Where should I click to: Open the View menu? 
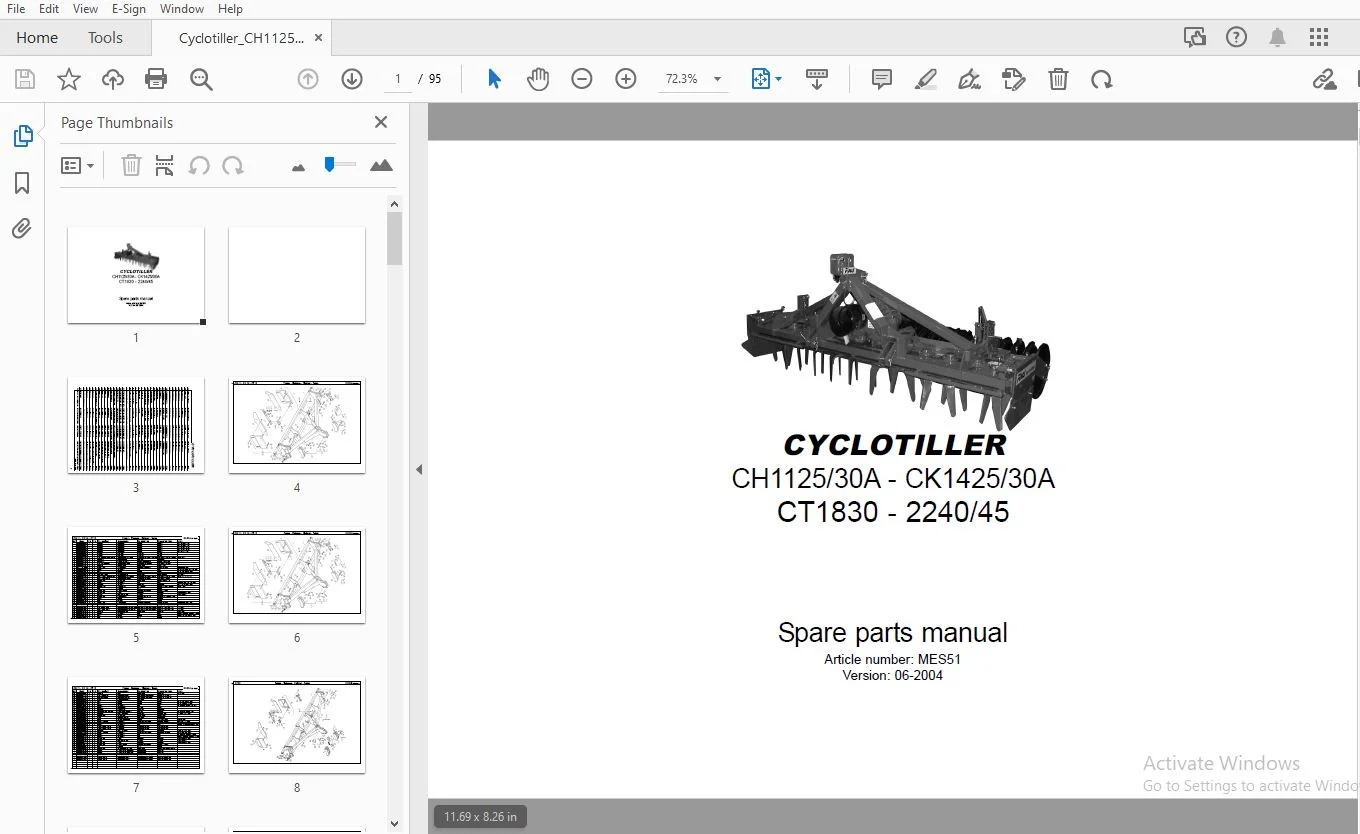pos(86,9)
